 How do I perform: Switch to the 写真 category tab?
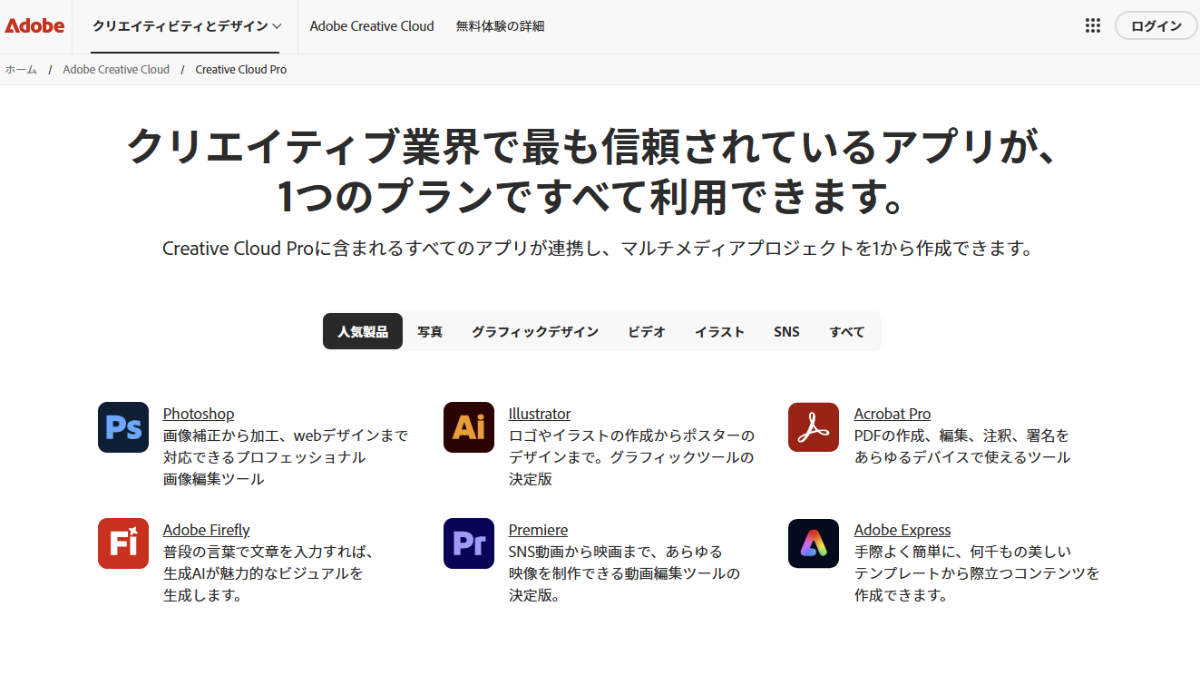pyautogui.click(x=430, y=330)
